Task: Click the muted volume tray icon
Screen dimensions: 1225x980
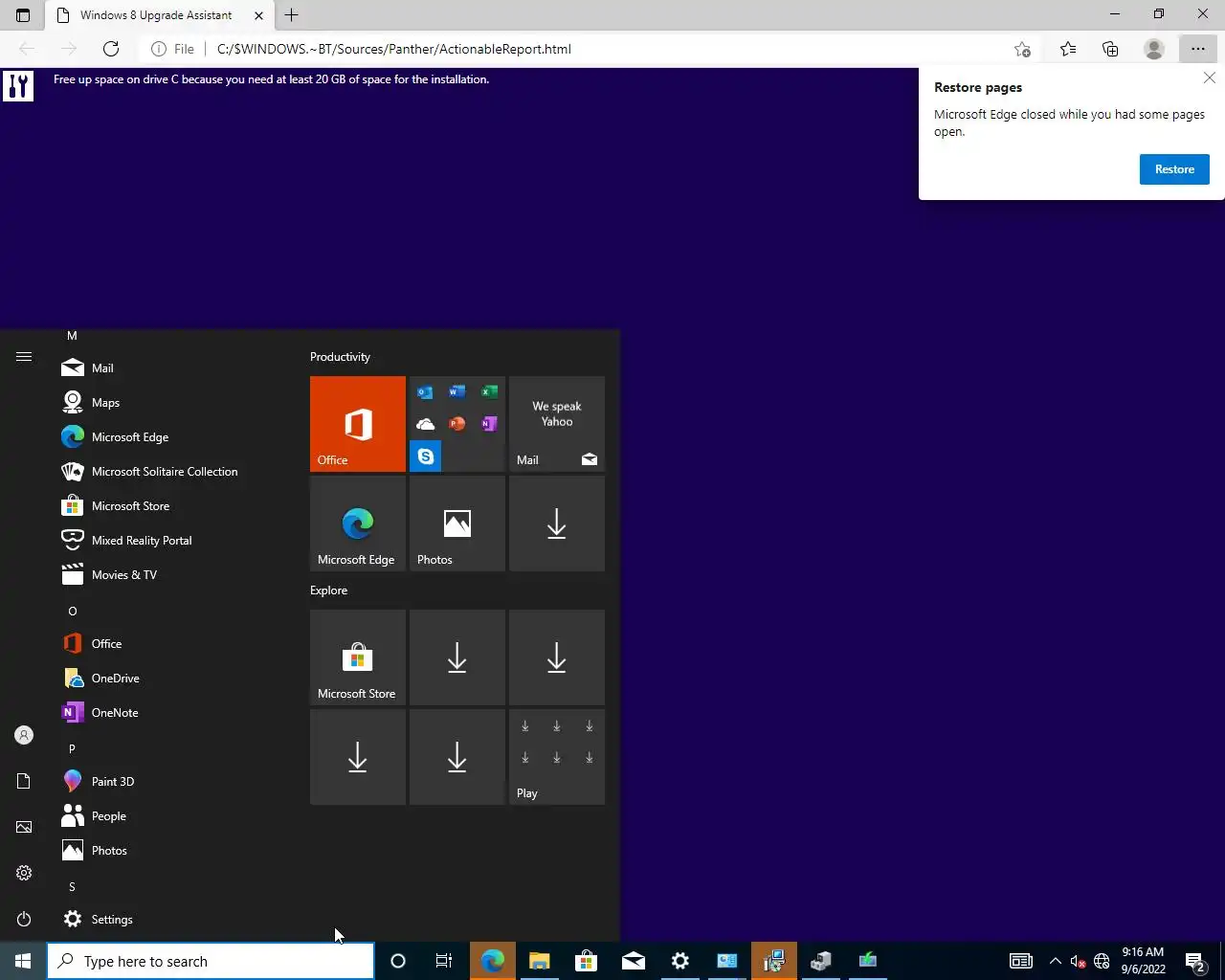Action: pyautogui.click(x=1078, y=961)
